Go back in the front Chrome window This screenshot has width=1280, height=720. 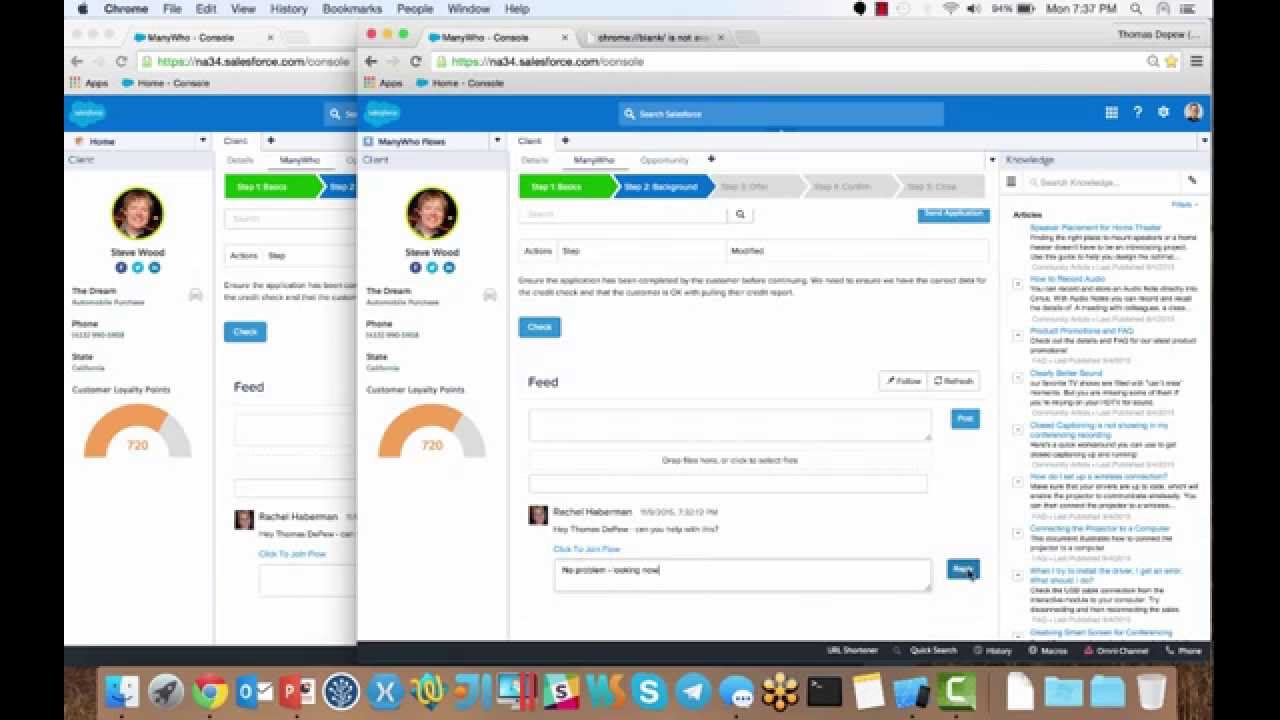(371, 61)
